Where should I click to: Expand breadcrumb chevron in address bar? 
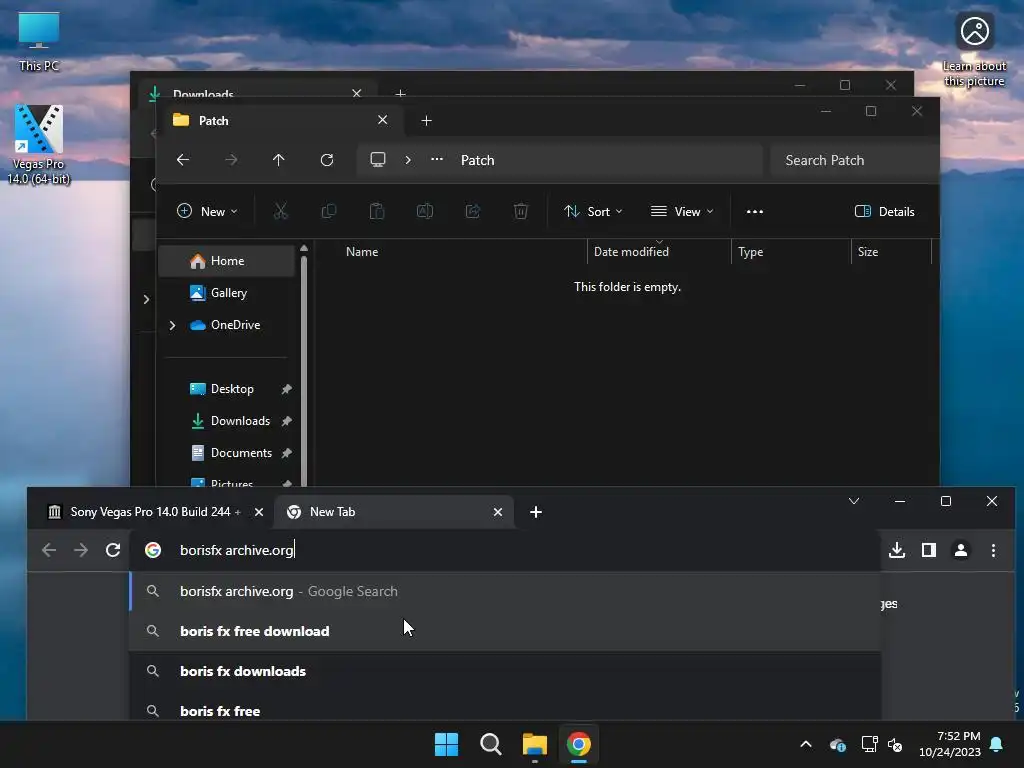[408, 160]
